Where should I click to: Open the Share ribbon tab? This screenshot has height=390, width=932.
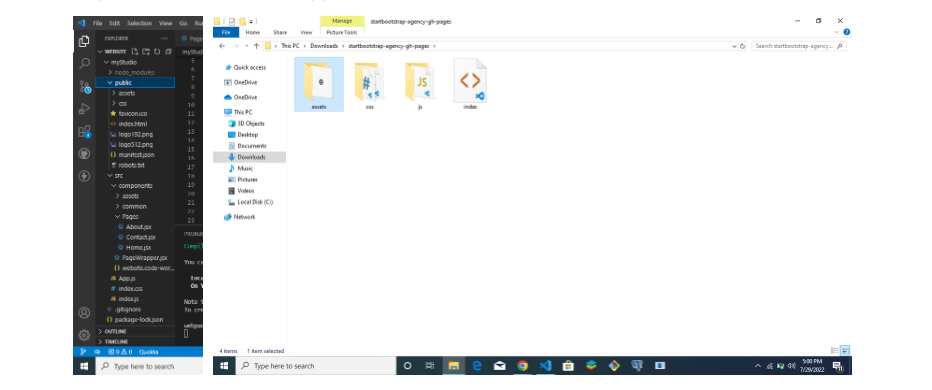click(x=280, y=32)
